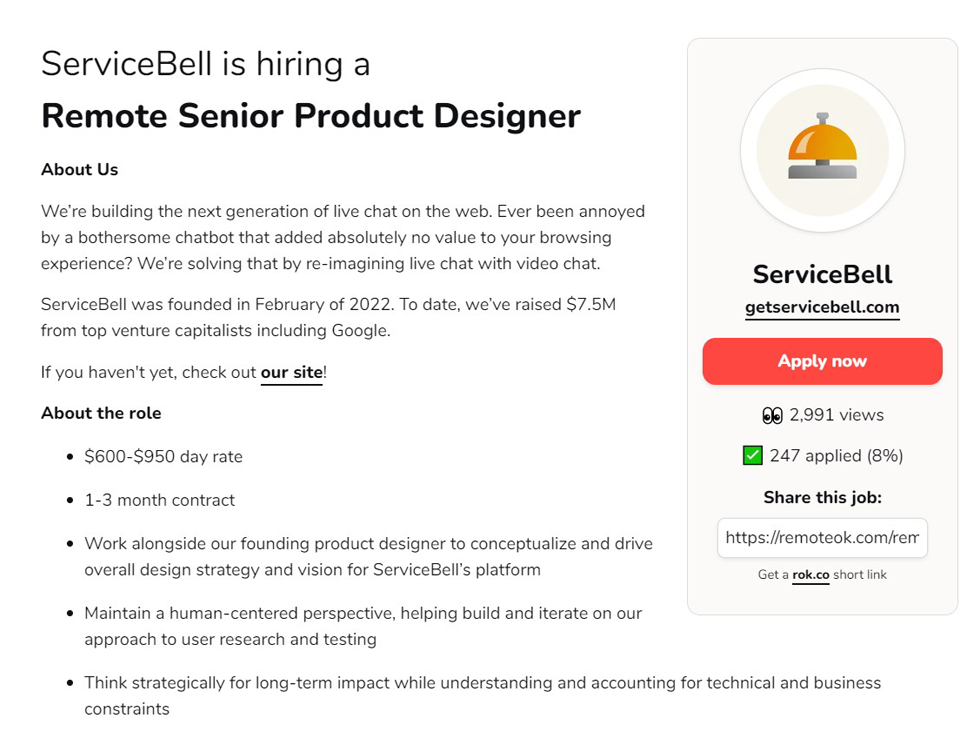Click the 2,991 views text
The height and width of the screenshot is (743, 973).
[836, 415]
